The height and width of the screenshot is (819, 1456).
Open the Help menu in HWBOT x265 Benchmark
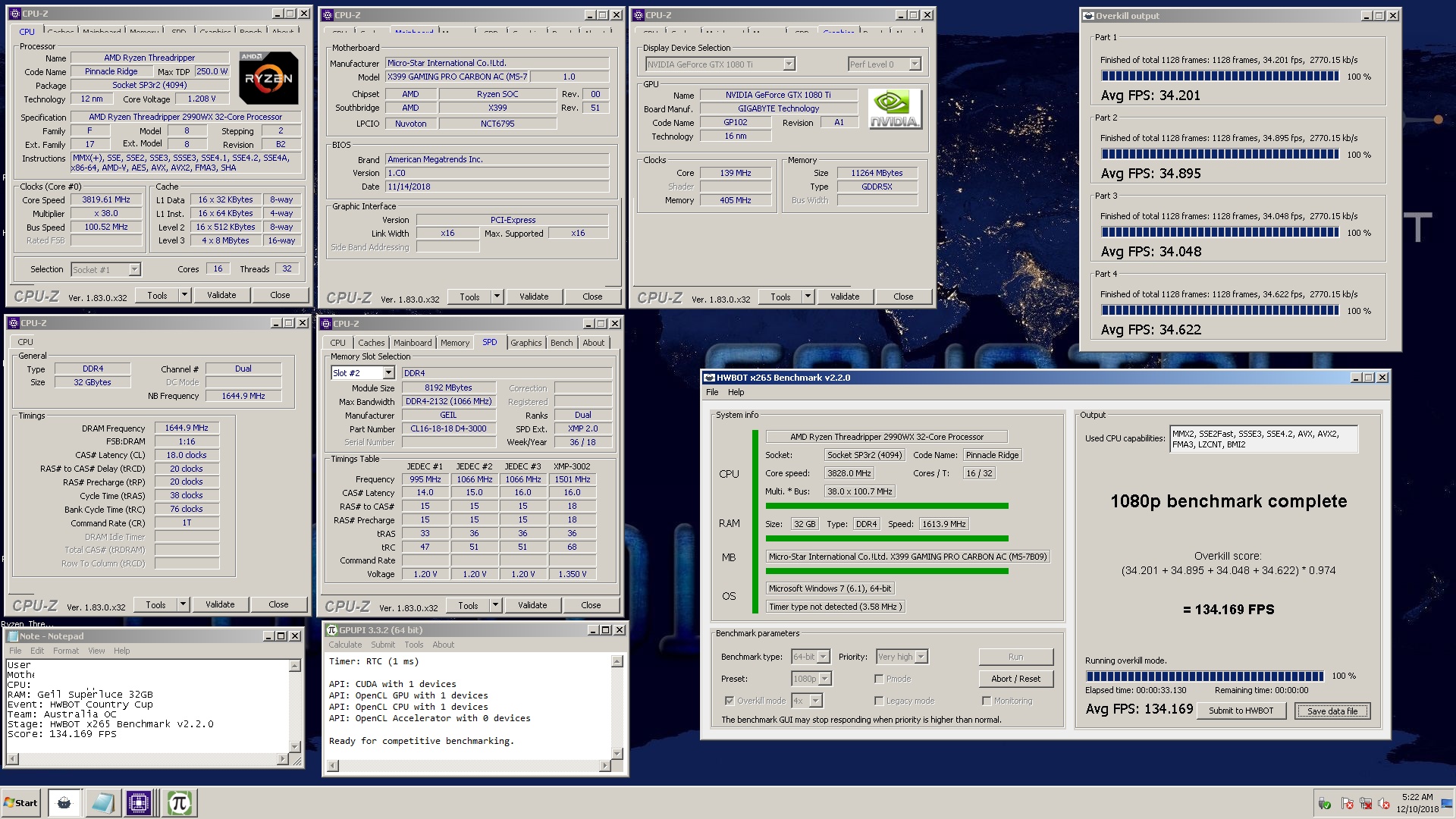click(736, 393)
